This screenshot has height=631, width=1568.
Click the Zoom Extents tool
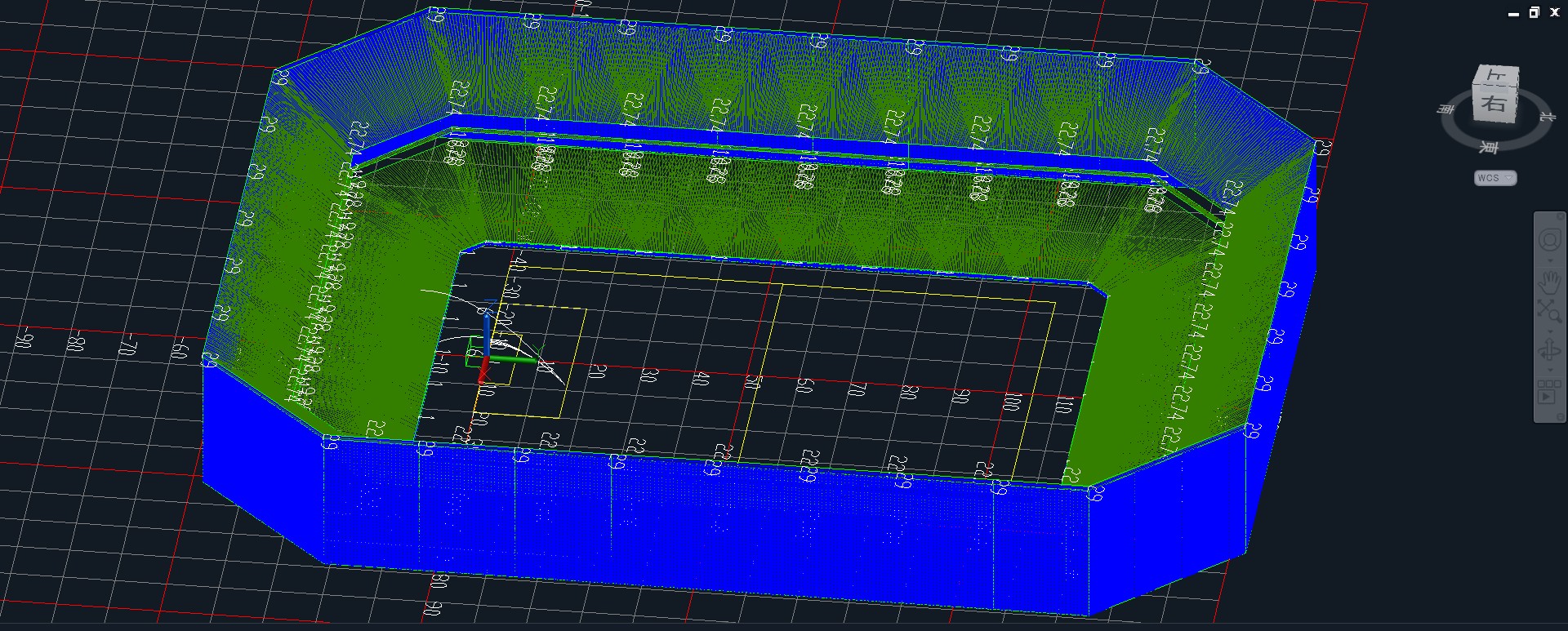pos(1549,309)
